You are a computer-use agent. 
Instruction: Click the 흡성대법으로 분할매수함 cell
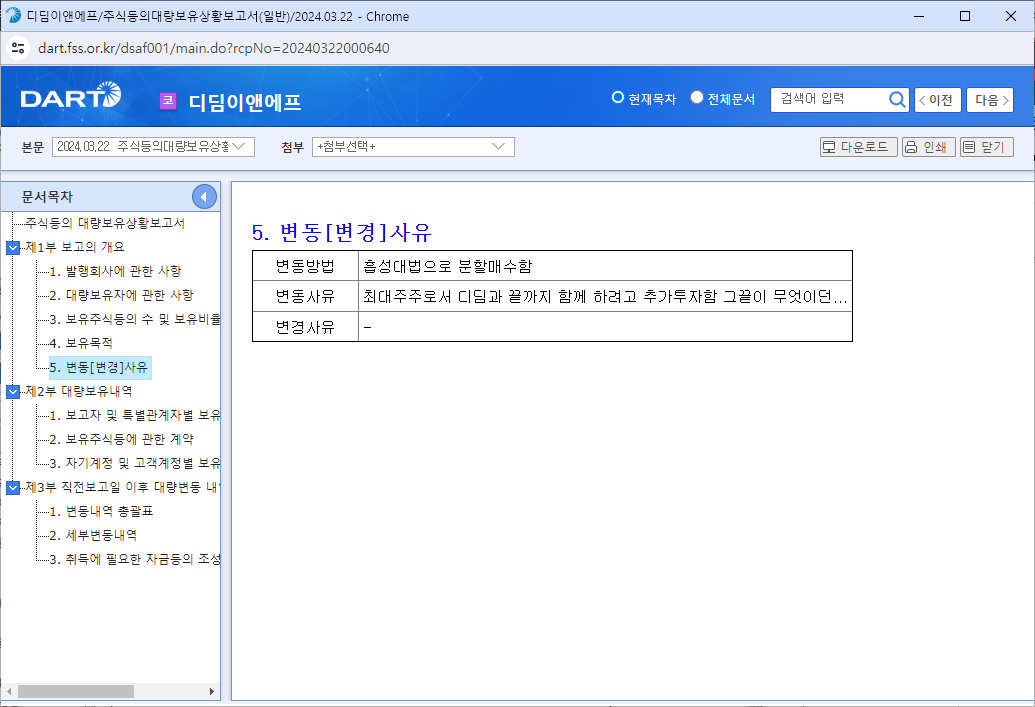coord(605,266)
